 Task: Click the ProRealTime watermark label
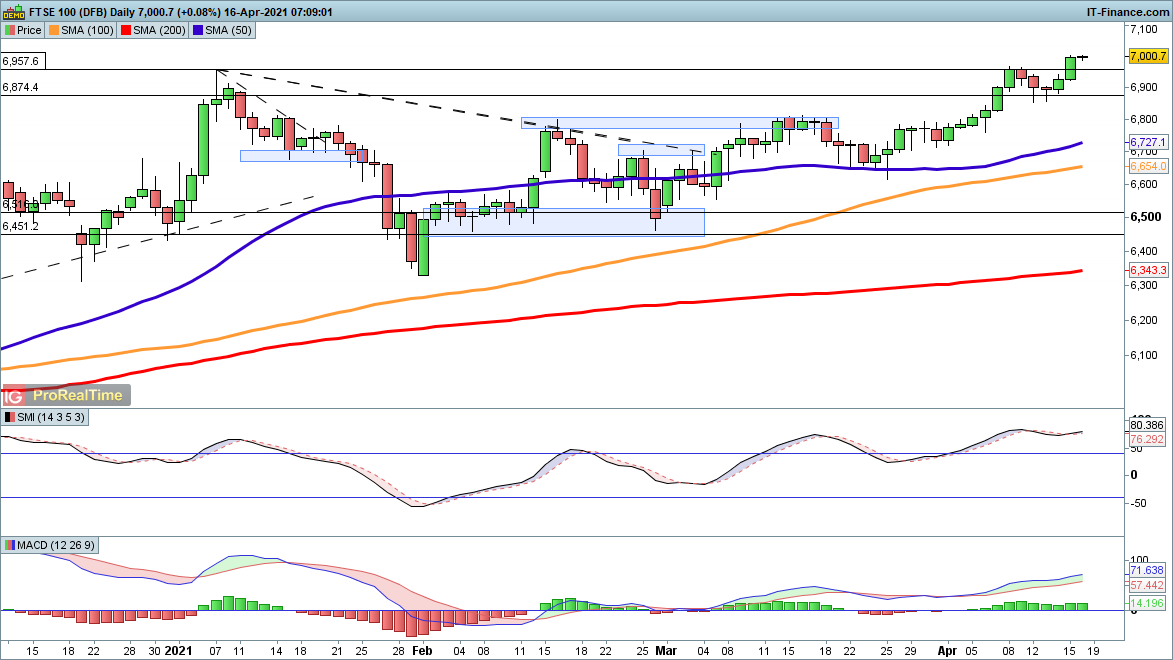point(78,395)
